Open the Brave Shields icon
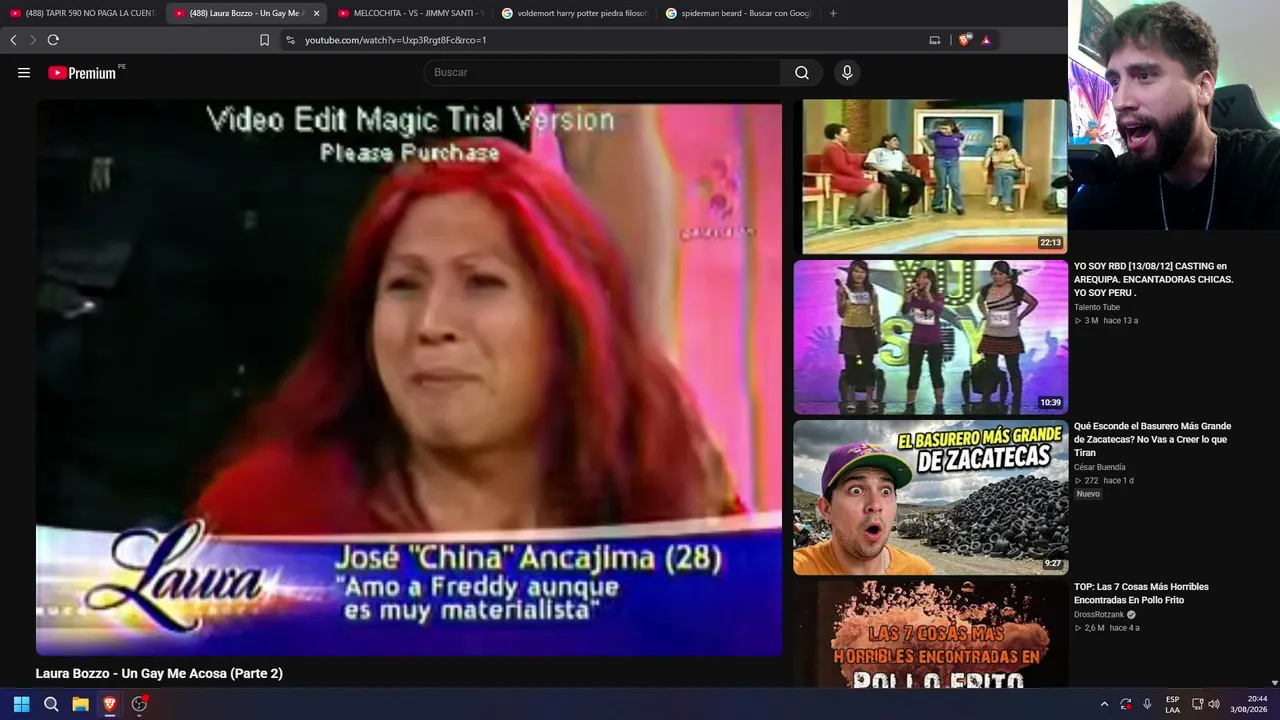Image resolution: width=1280 pixels, height=720 pixels. [964, 40]
